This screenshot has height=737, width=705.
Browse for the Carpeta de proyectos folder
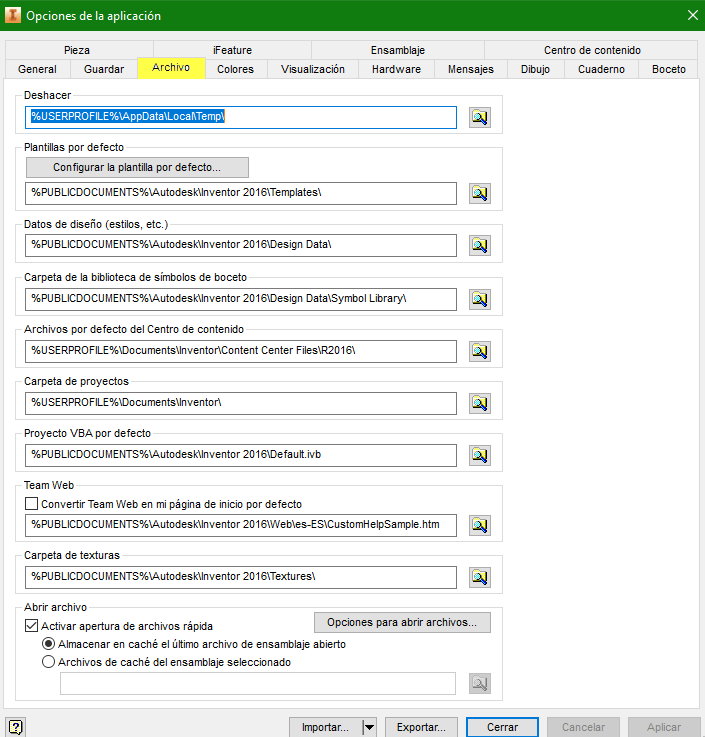[480, 404]
